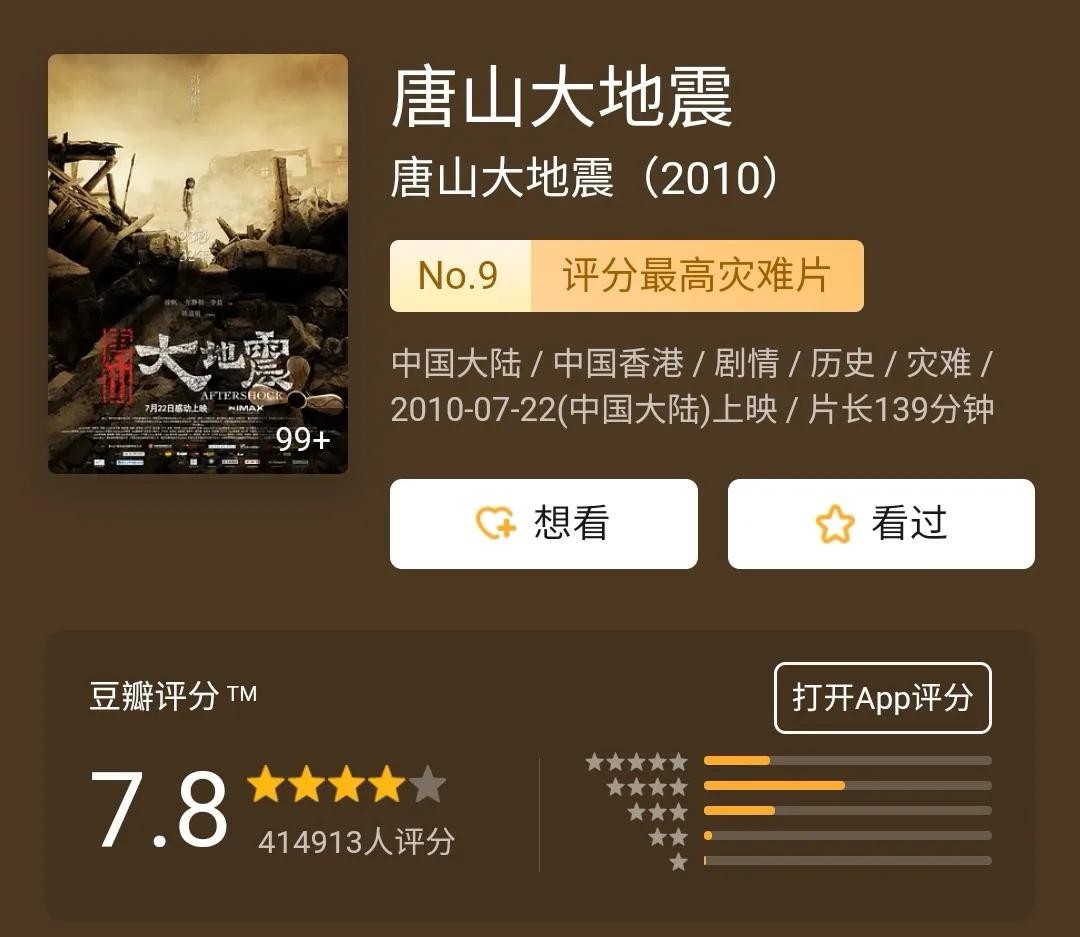This screenshot has width=1080, height=937.
Task: Click the 想看 button
Action: 543,524
